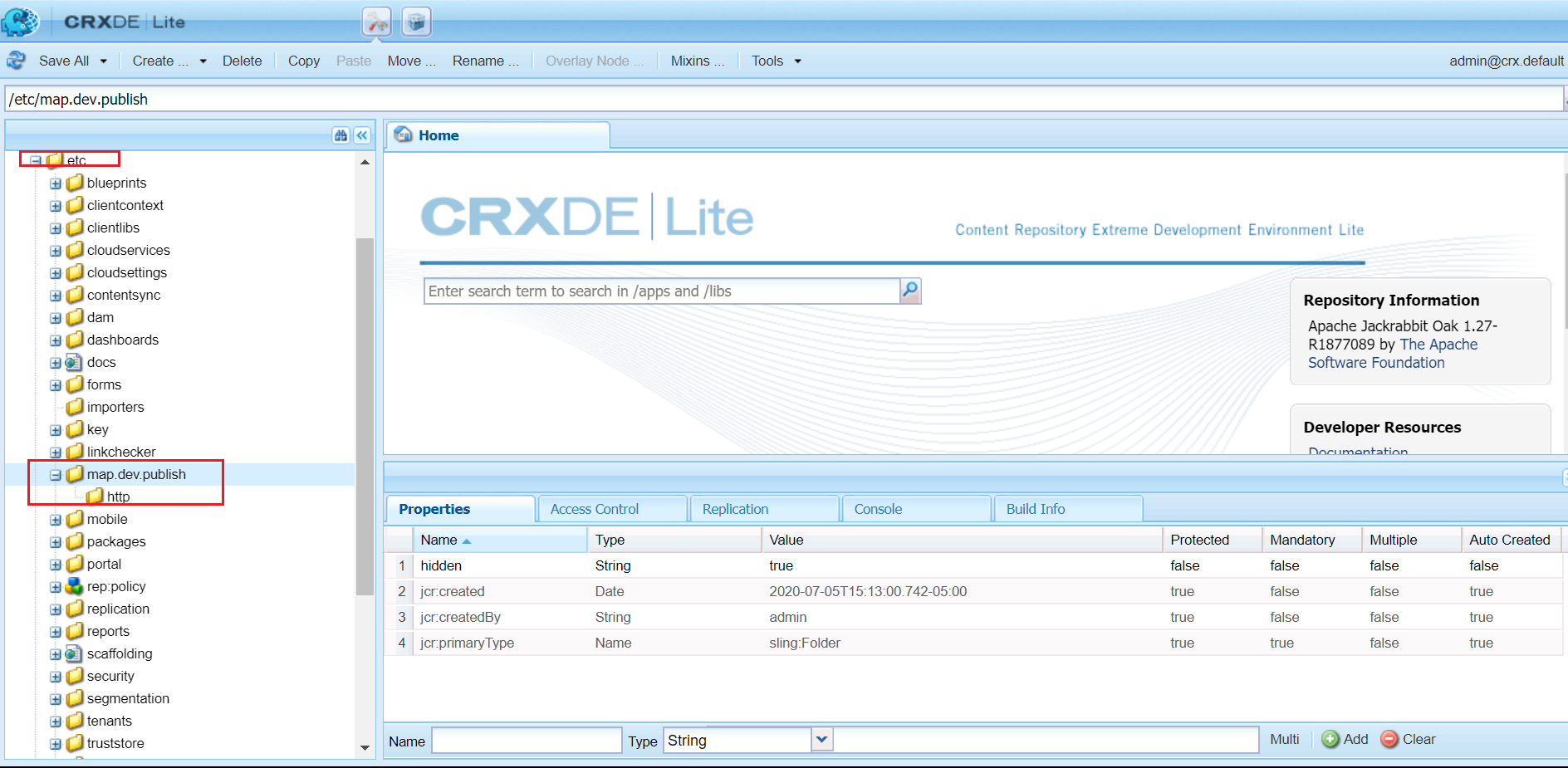Click the magnifier search button
Viewport: 1568px width, 768px height.
pos(910,291)
